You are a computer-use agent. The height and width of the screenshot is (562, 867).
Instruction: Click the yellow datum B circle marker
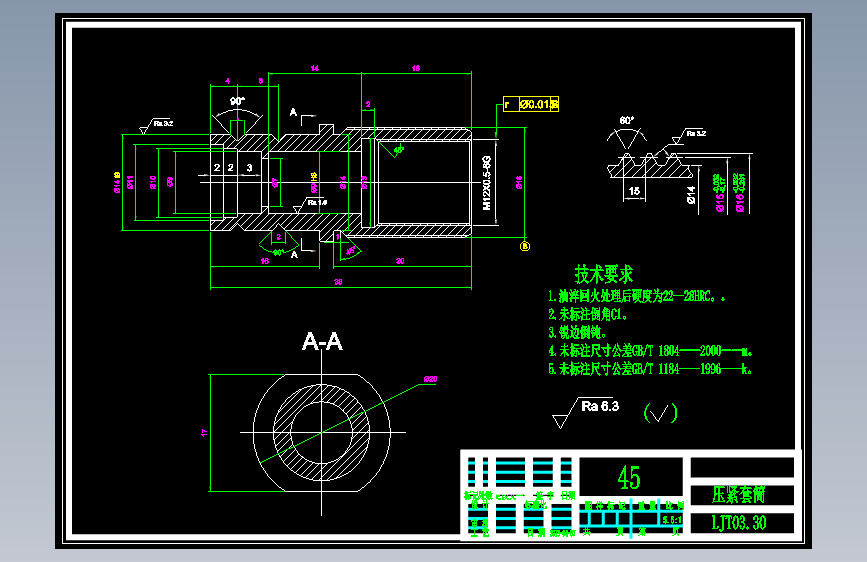pos(525,246)
